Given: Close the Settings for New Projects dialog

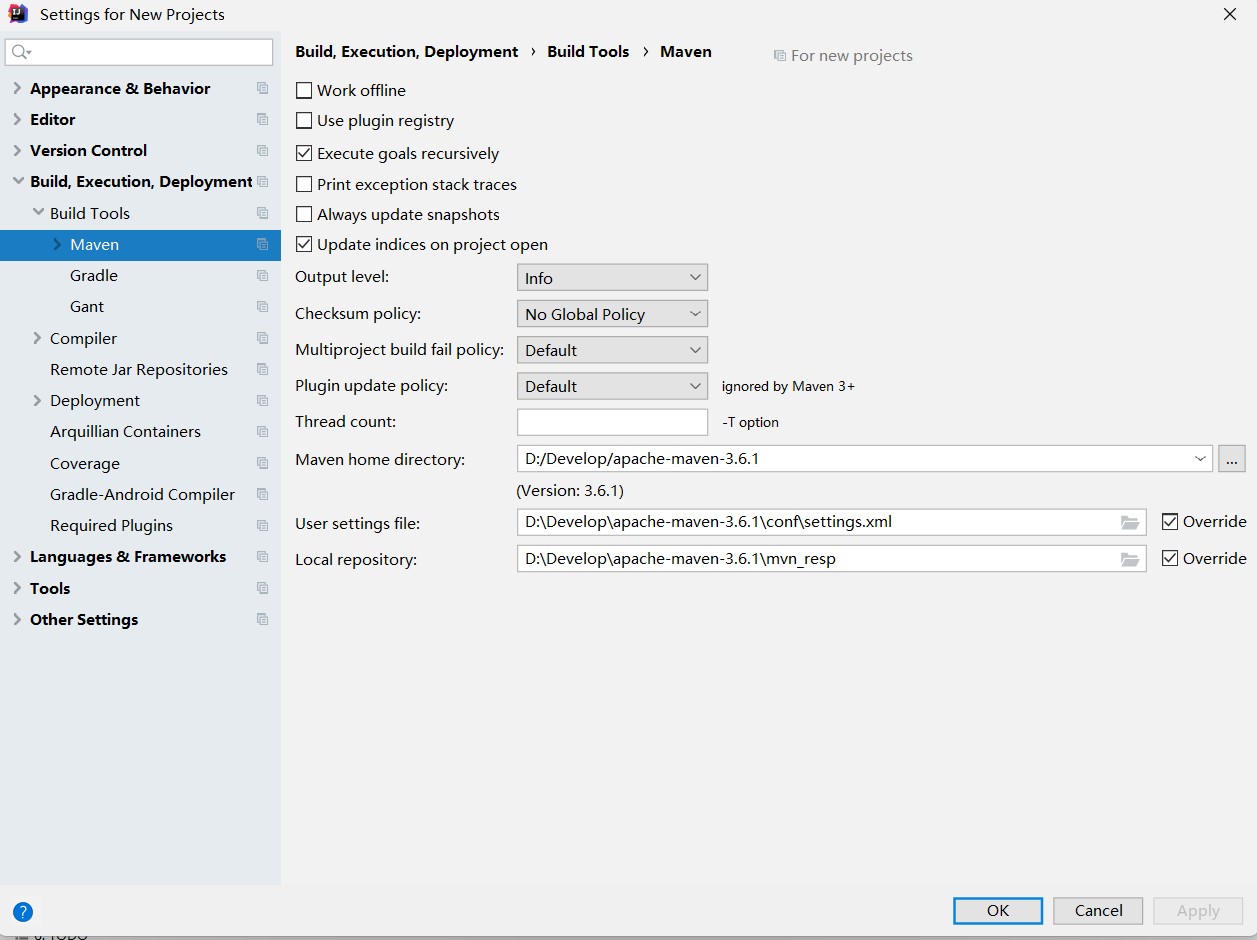Looking at the screenshot, I should pyautogui.click(x=1230, y=14).
